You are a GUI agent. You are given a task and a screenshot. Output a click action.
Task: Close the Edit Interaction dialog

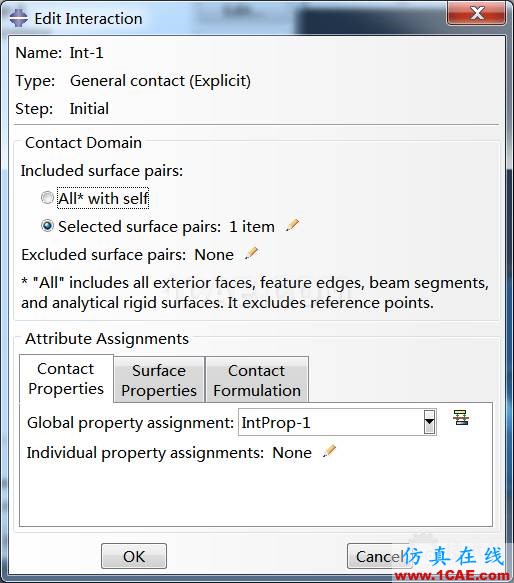477,13
